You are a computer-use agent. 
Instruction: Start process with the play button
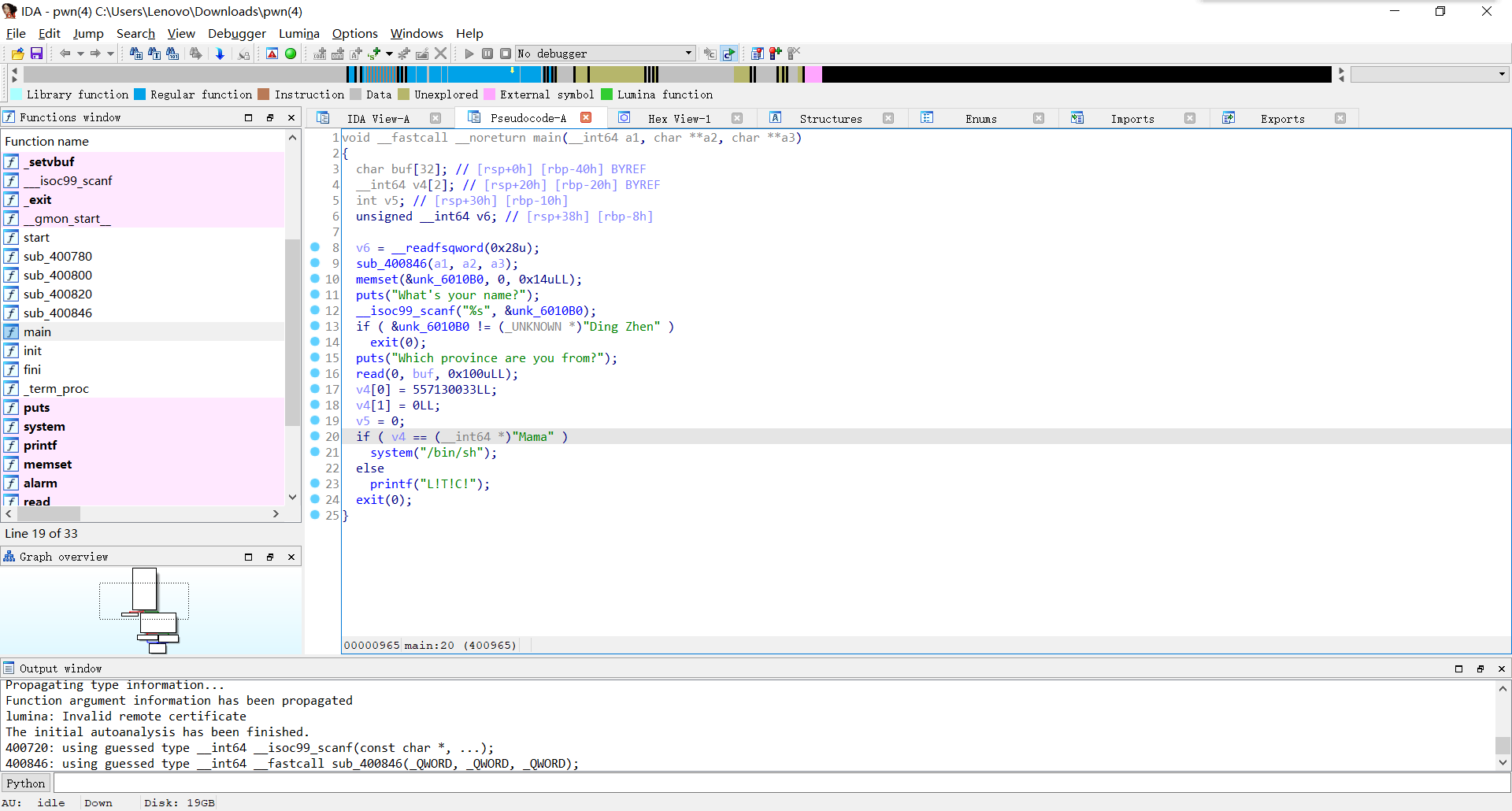pos(469,54)
